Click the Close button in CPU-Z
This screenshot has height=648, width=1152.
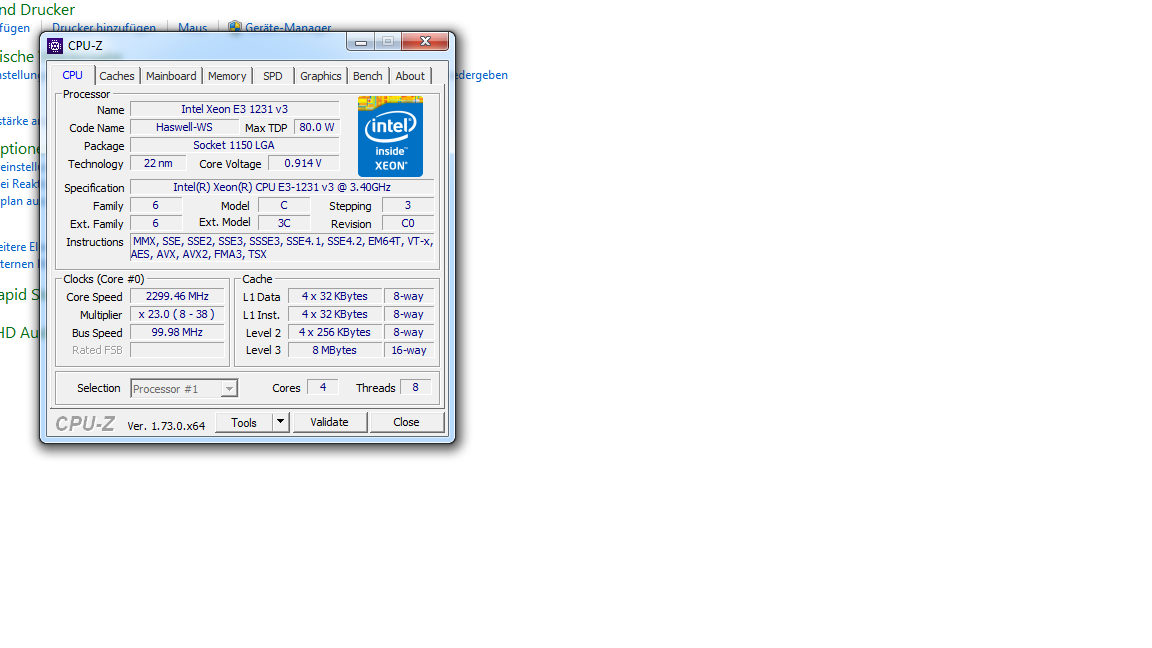[406, 422]
